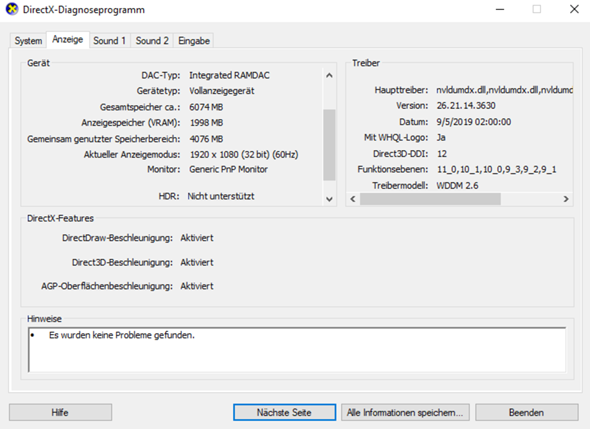Click the Hilfe button

tap(60, 412)
